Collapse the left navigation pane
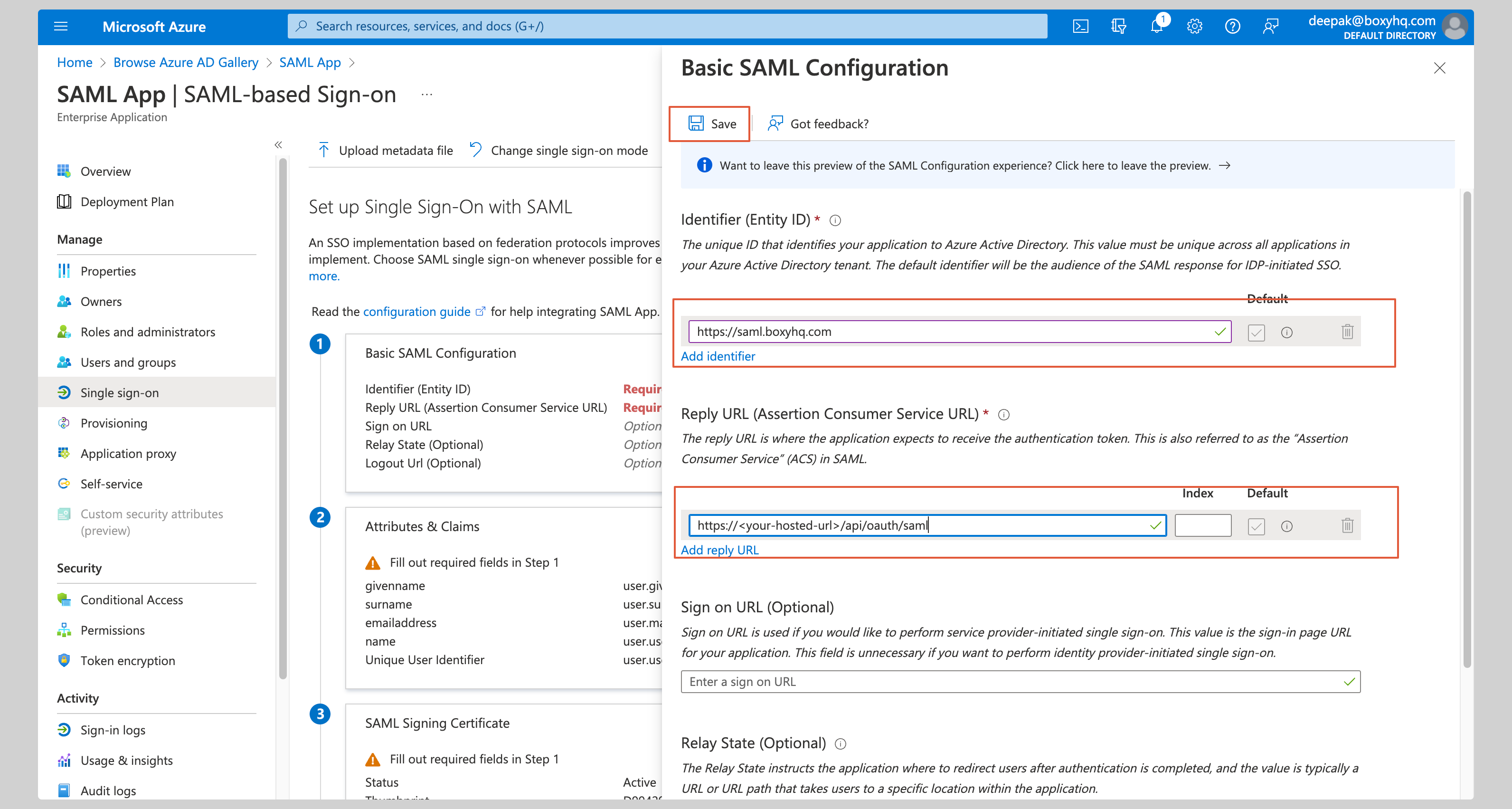Viewport: 1512px width, 809px height. (278, 145)
